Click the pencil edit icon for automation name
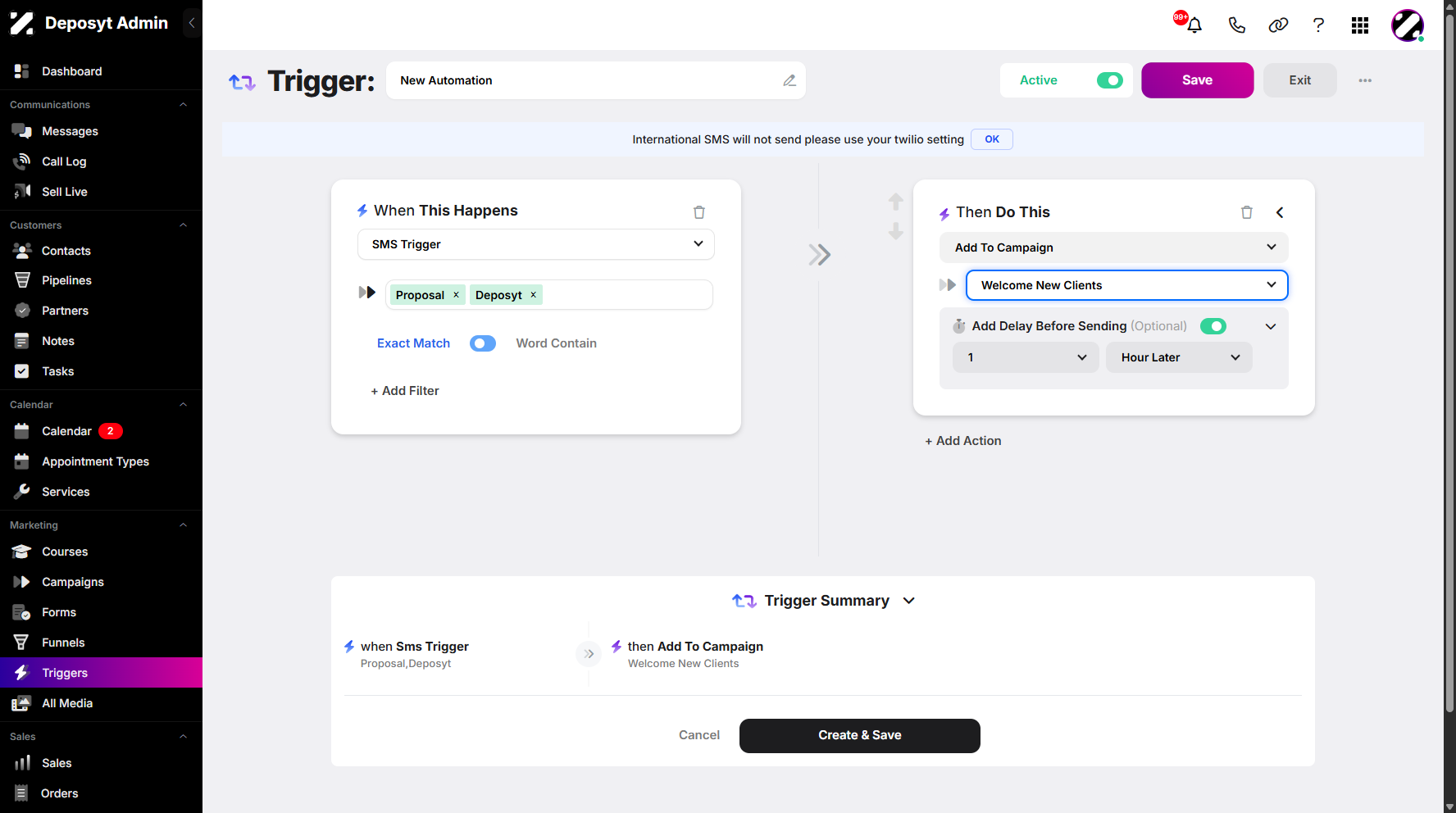The image size is (1456, 813). pos(789,80)
